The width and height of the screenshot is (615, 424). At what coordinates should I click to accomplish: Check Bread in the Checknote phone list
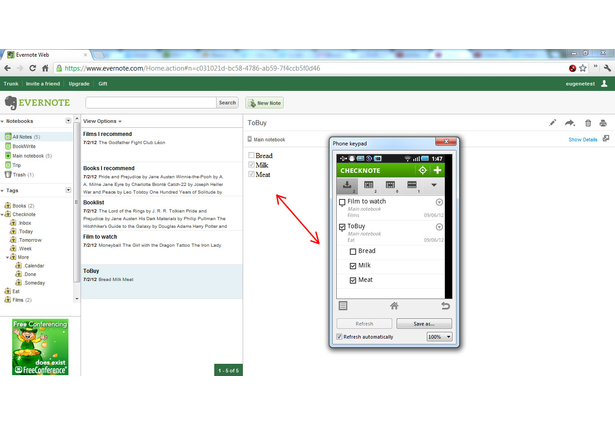pyautogui.click(x=353, y=251)
